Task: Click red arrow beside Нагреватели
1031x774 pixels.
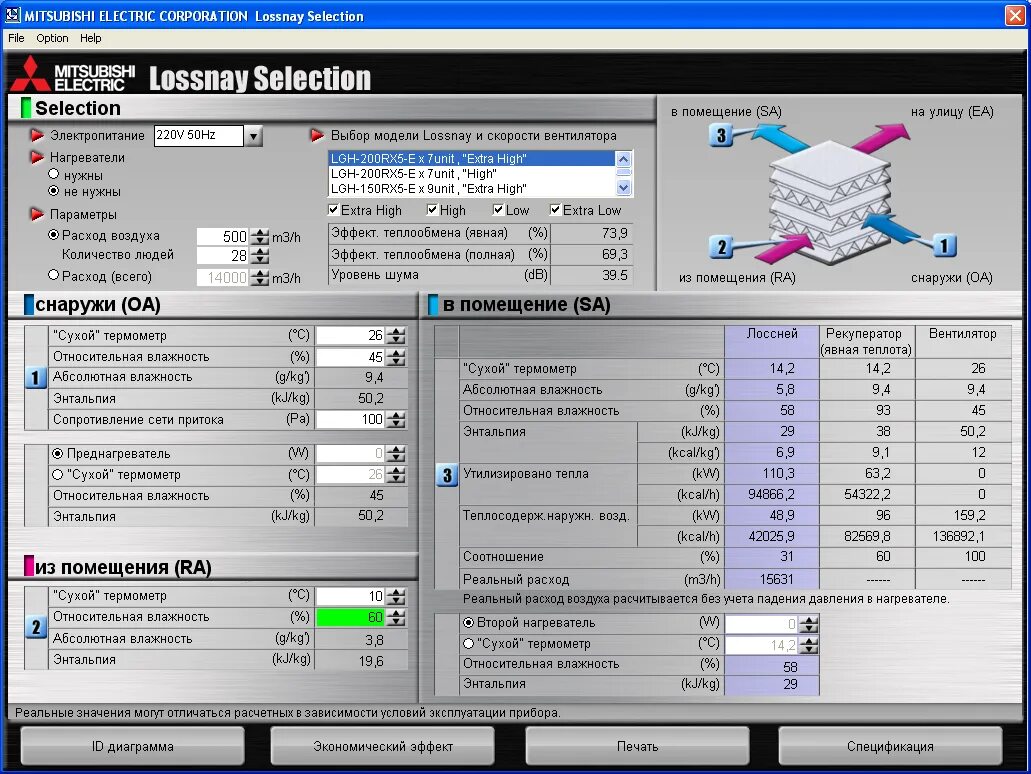Action: point(37,157)
